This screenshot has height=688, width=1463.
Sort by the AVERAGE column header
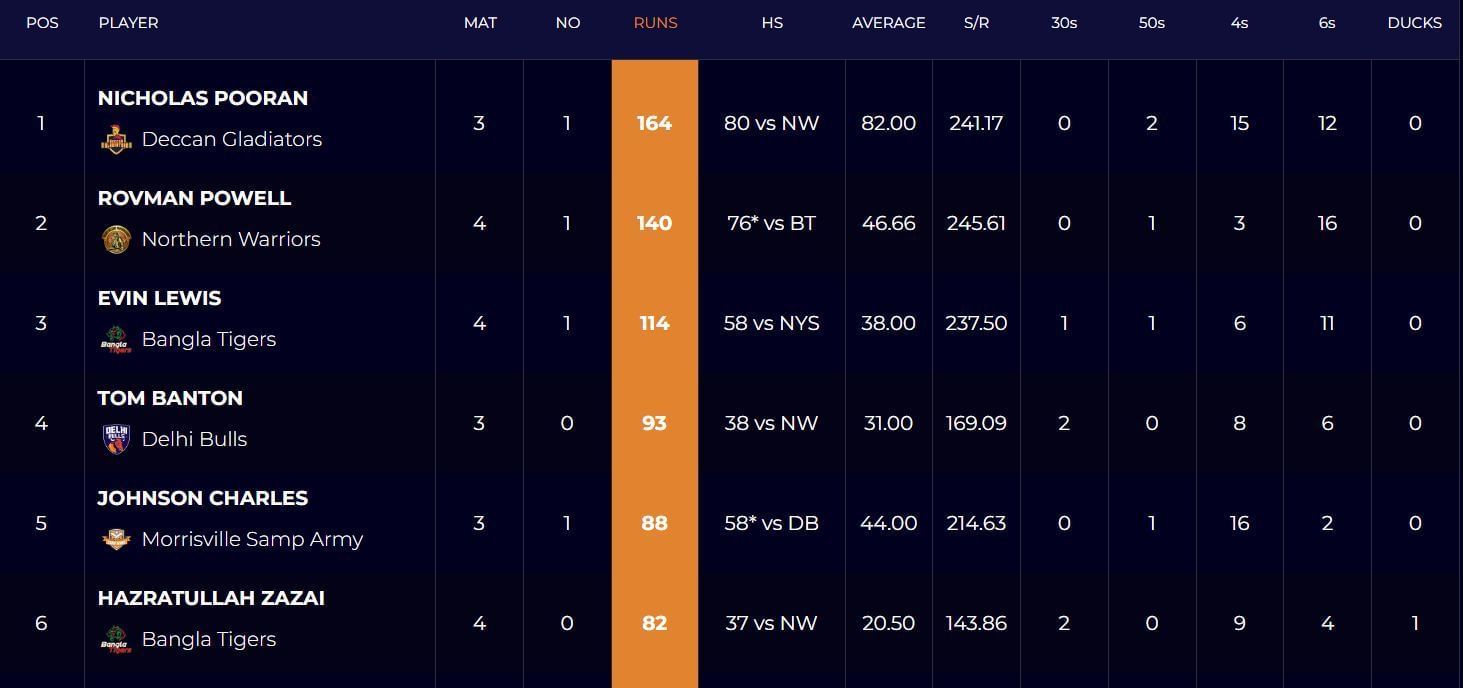click(888, 22)
